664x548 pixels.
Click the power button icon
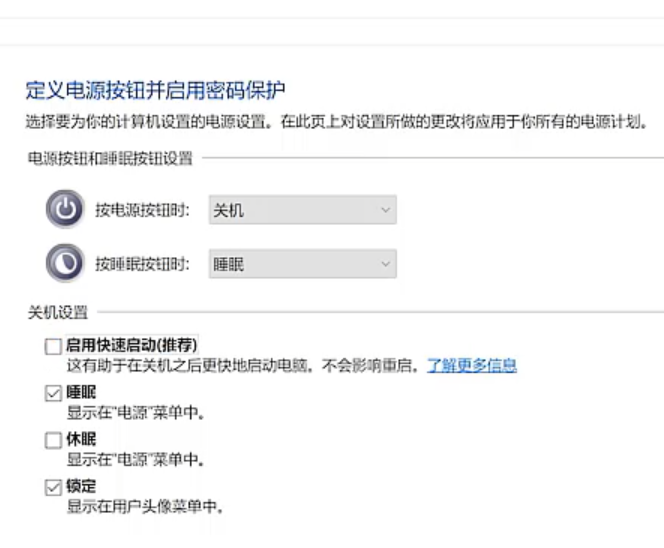[65, 211]
